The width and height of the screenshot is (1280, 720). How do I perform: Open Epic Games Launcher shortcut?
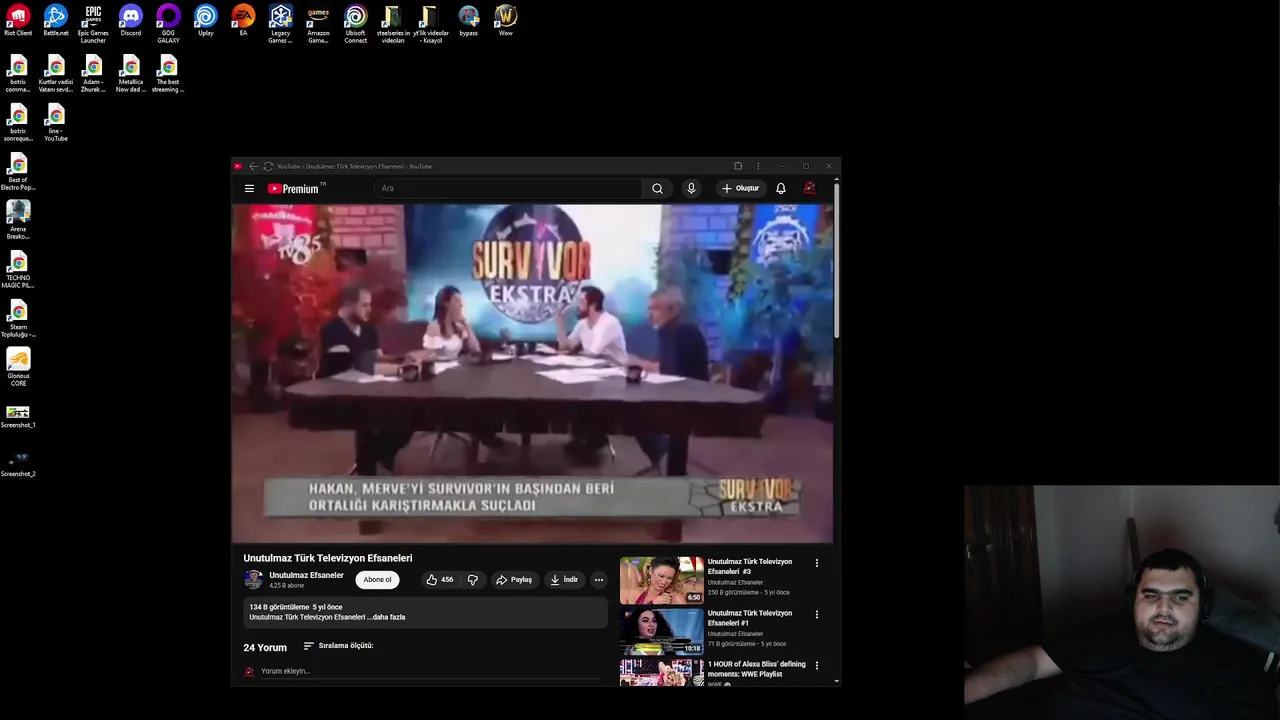(x=93, y=24)
